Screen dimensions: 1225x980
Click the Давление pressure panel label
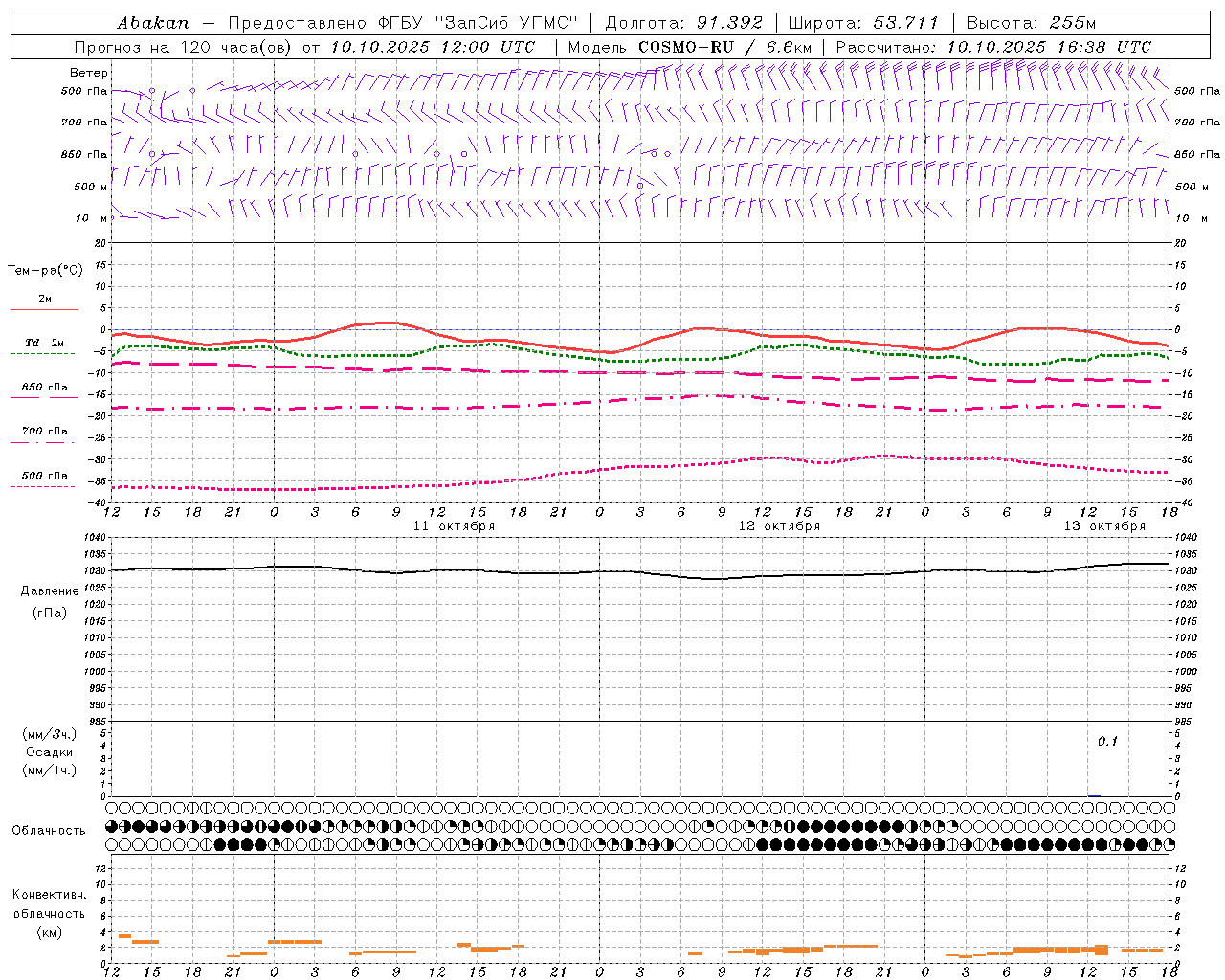point(50,591)
